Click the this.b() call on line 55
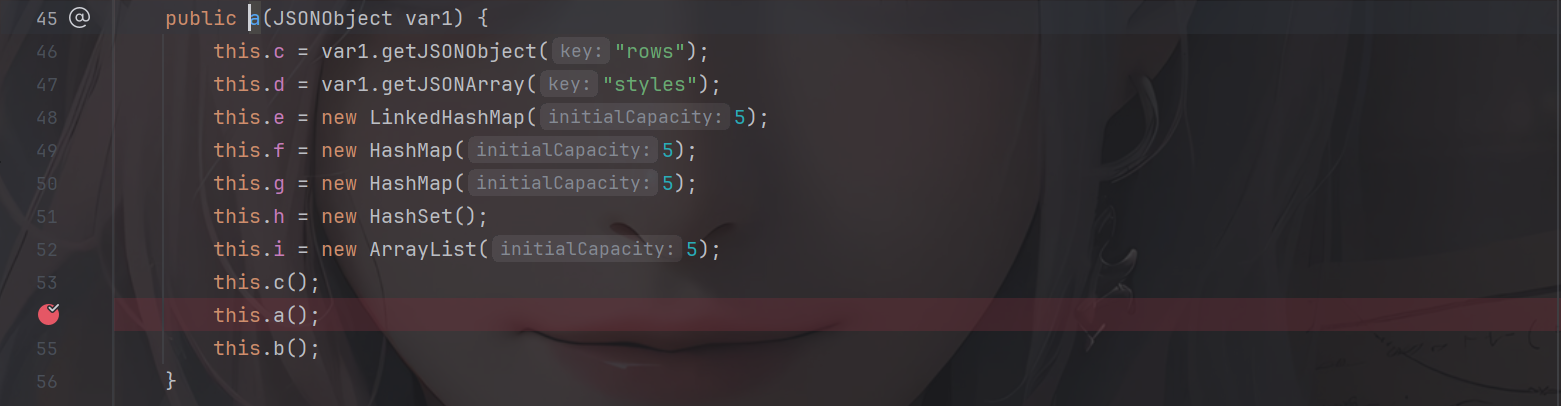The height and width of the screenshot is (406, 1561). [266, 348]
